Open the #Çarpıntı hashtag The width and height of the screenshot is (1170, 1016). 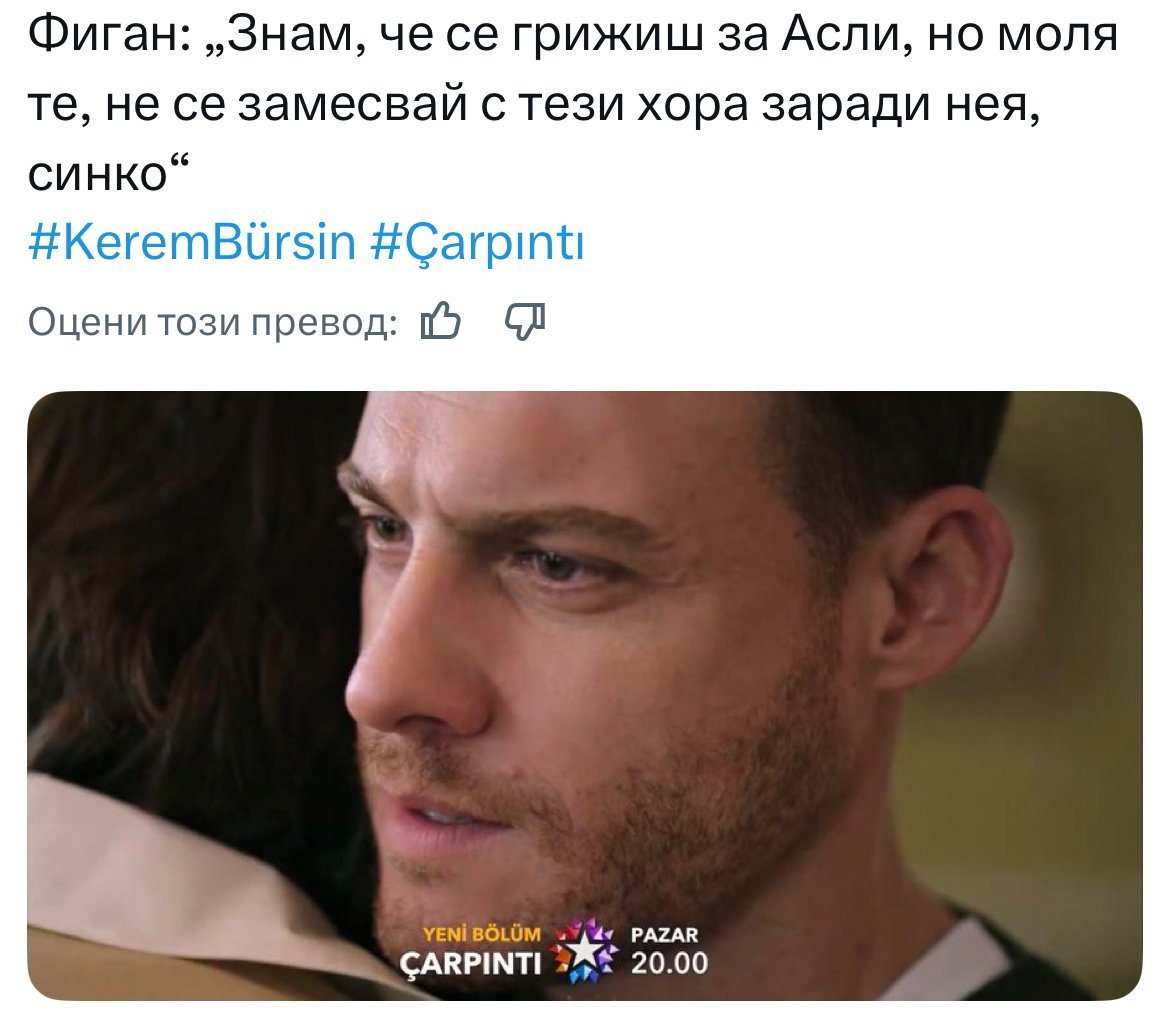coord(478,244)
